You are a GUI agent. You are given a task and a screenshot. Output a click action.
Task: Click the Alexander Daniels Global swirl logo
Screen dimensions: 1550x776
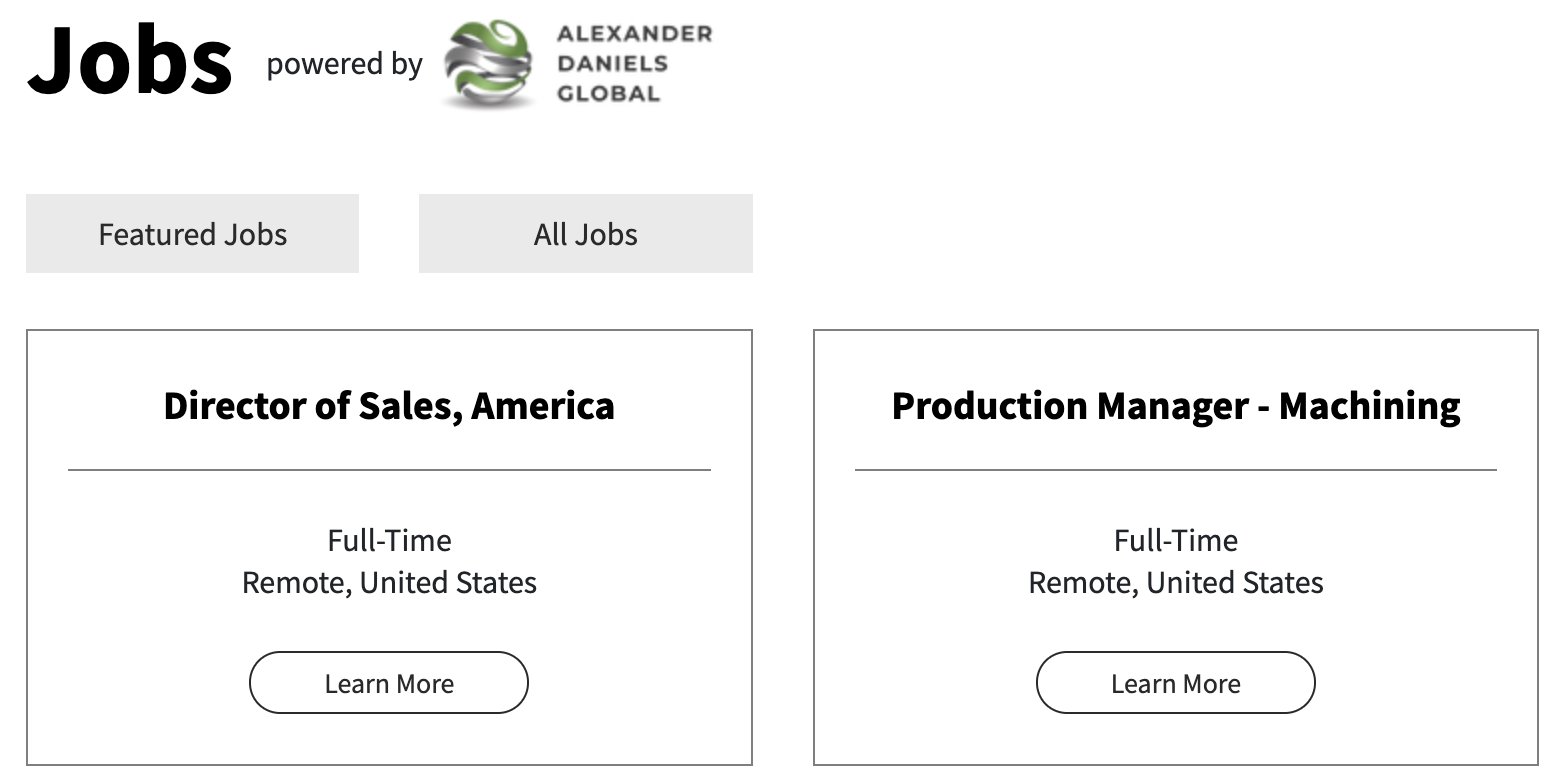coord(486,64)
